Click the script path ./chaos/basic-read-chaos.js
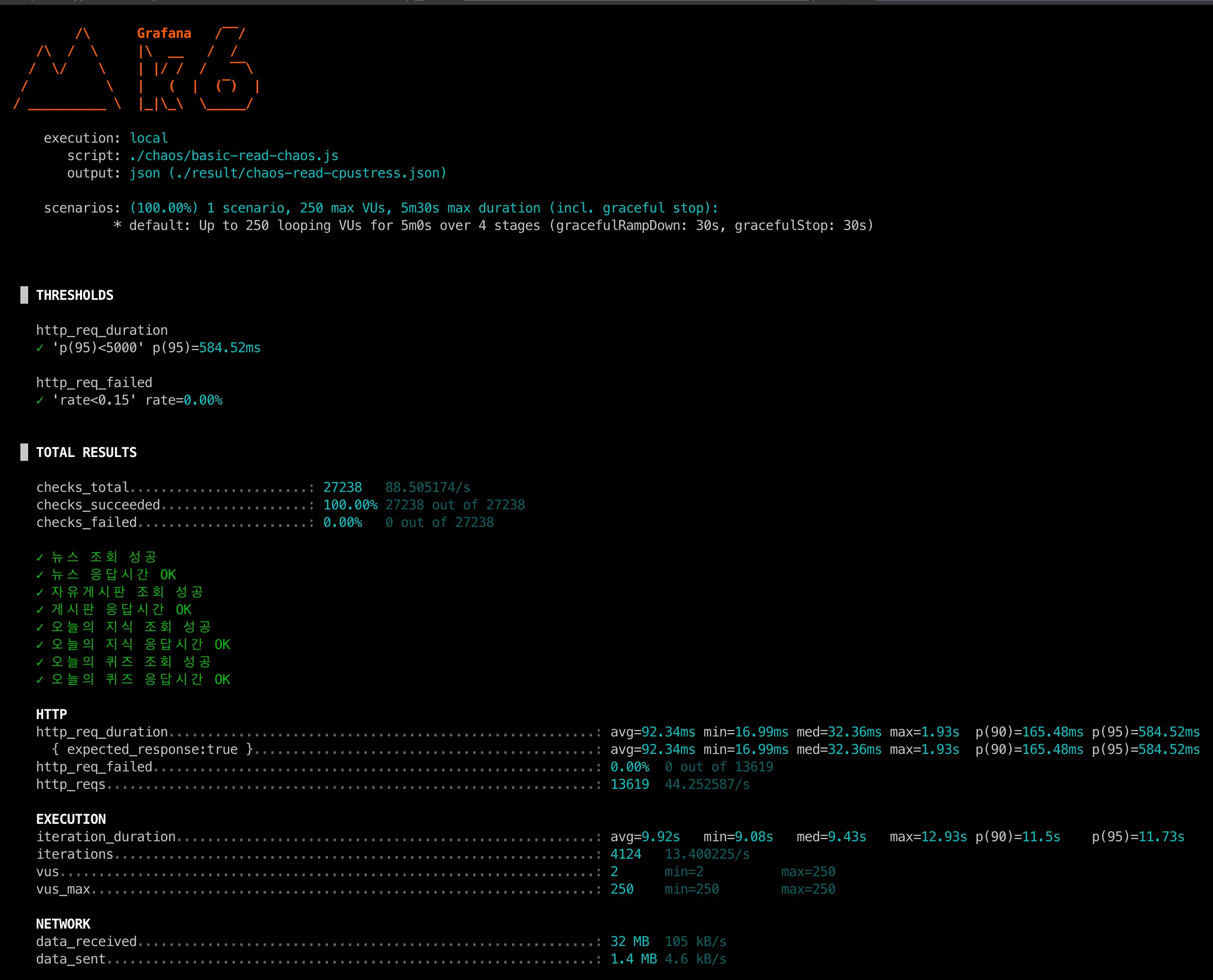 point(234,156)
